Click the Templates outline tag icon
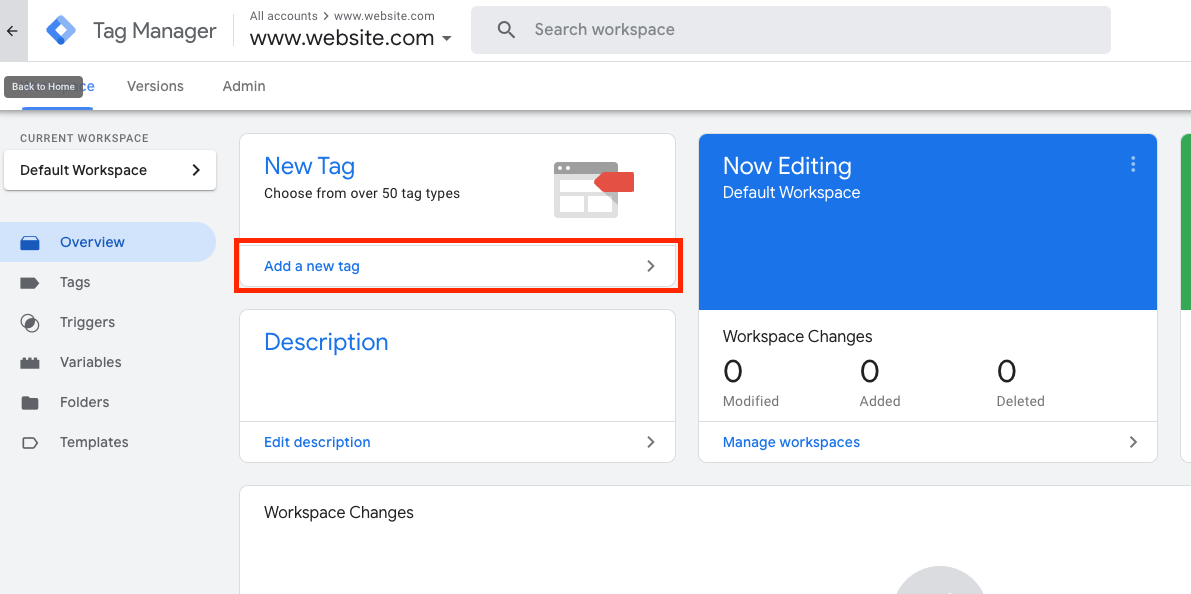1191x594 pixels. [30, 443]
